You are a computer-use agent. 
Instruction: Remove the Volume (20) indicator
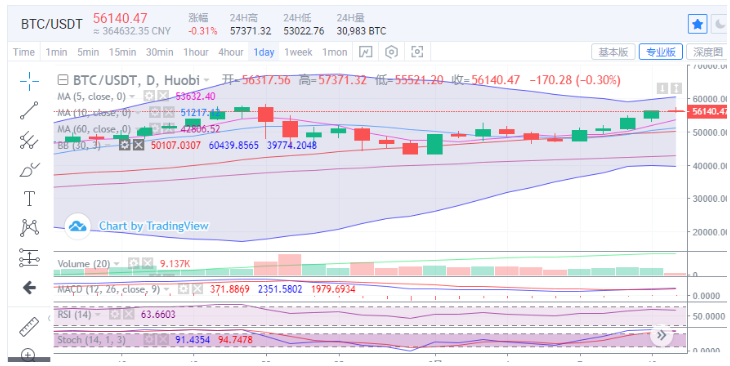click(x=147, y=264)
